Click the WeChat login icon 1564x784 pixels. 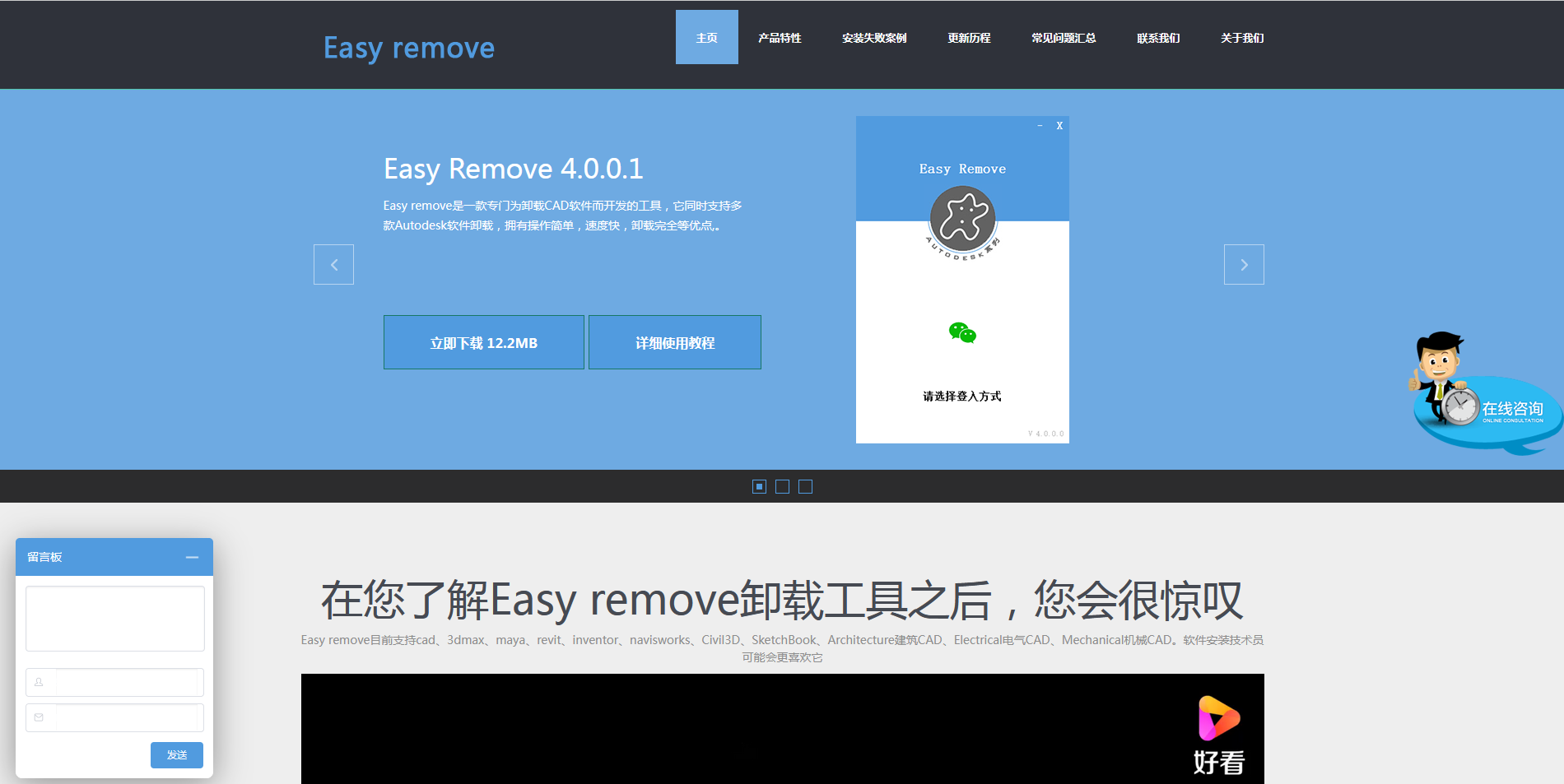click(x=962, y=333)
